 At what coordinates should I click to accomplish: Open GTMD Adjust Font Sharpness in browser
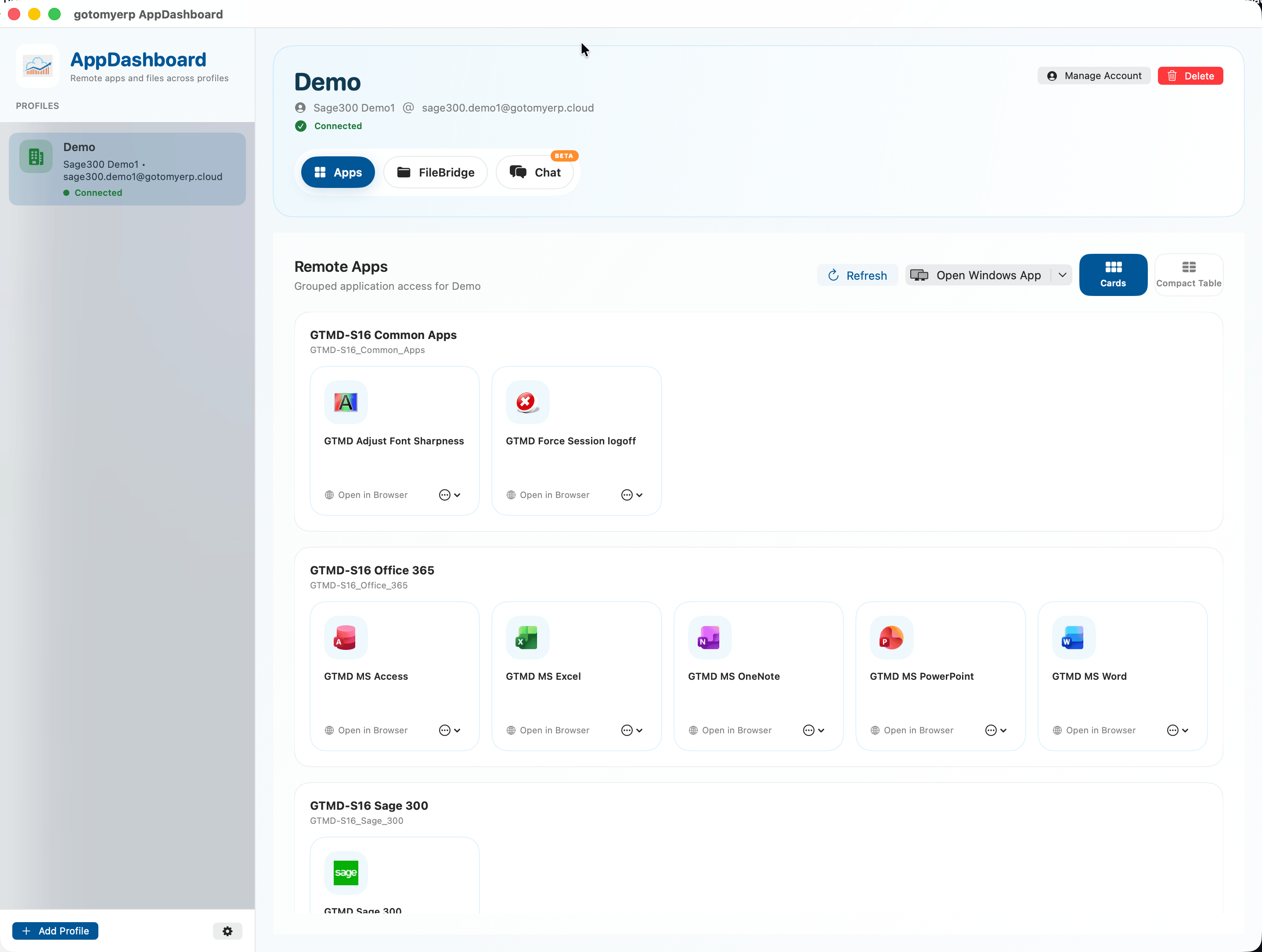366,495
